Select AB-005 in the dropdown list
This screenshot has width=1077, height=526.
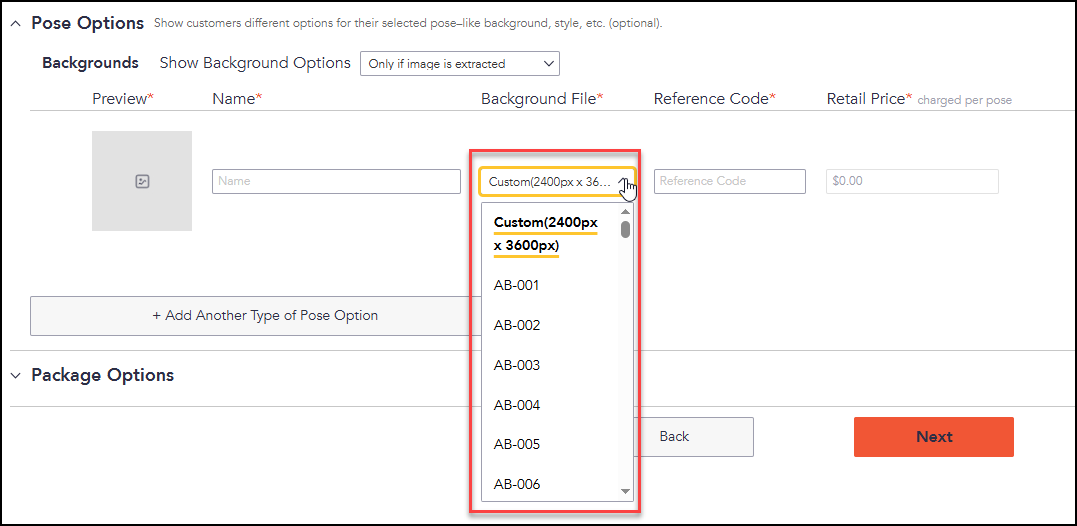pos(516,444)
